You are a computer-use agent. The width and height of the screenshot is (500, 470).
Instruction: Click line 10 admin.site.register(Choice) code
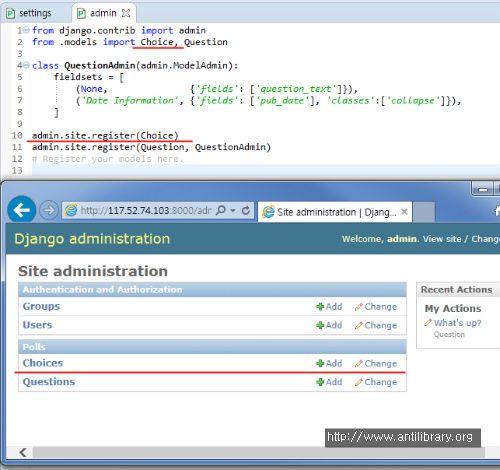click(105, 136)
